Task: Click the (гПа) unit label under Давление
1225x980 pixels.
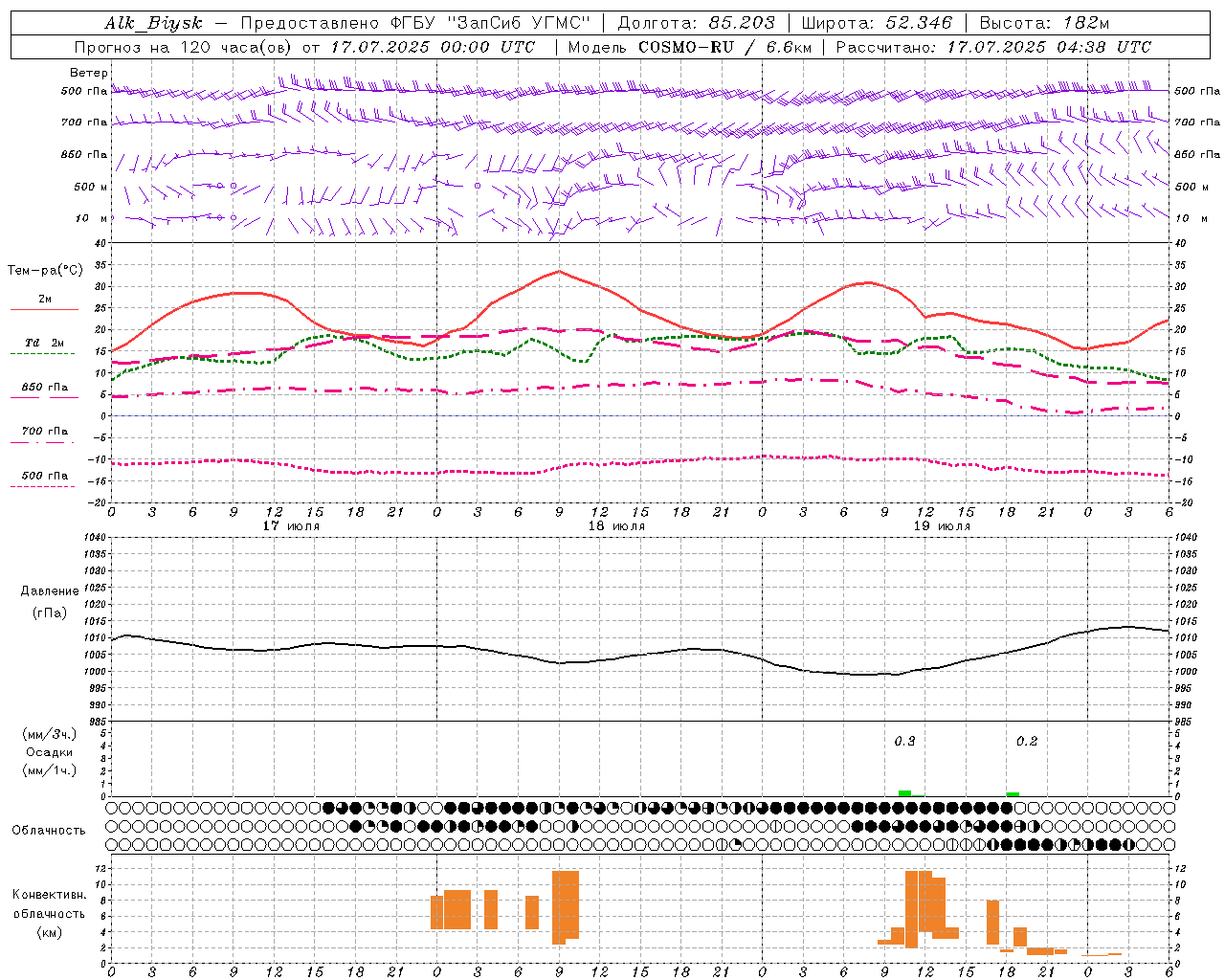Action: (x=50, y=613)
